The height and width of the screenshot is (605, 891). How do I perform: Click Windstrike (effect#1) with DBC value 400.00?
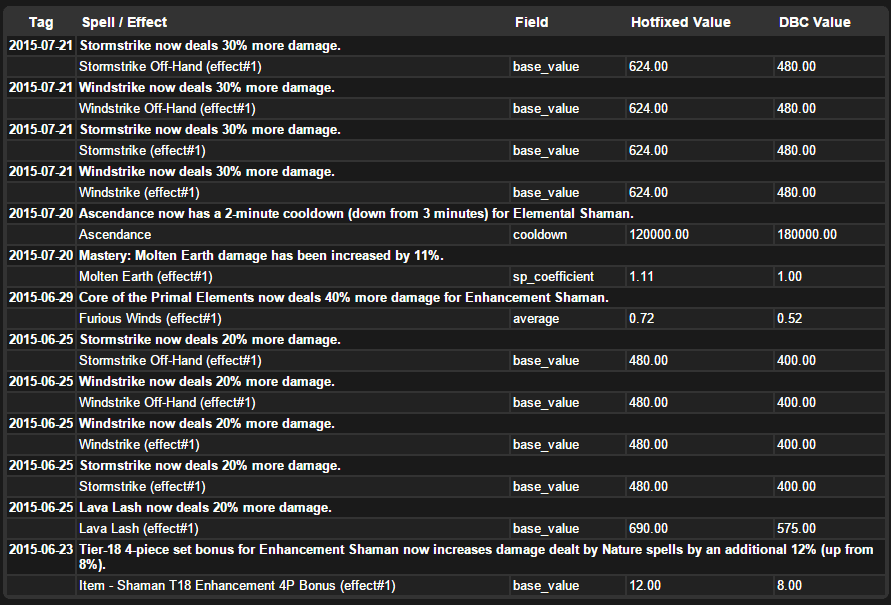[x=139, y=445]
